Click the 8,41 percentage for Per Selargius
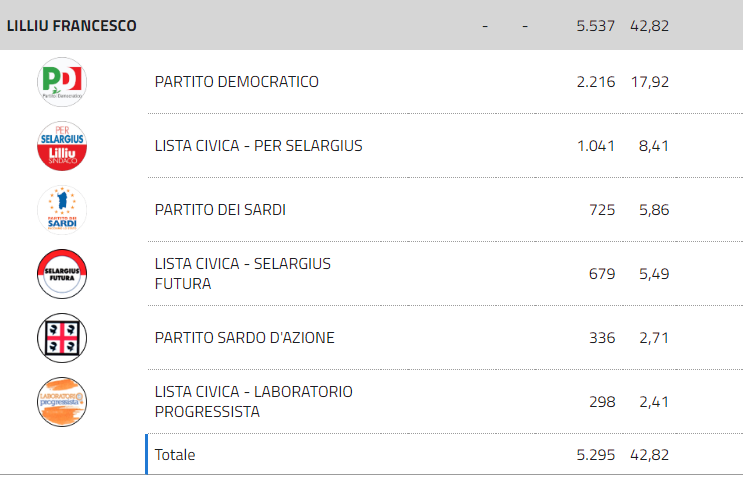Viewport: 743px width, 495px height. pos(654,146)
